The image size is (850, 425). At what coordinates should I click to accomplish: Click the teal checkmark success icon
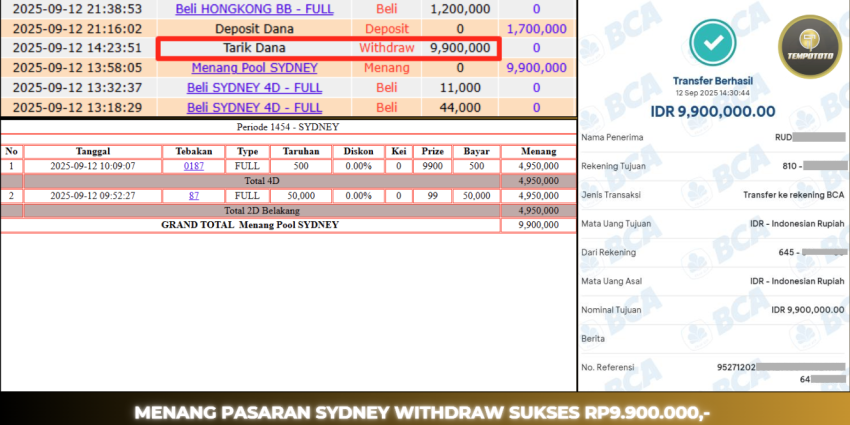pyautogui.click(x=712, y=42)
